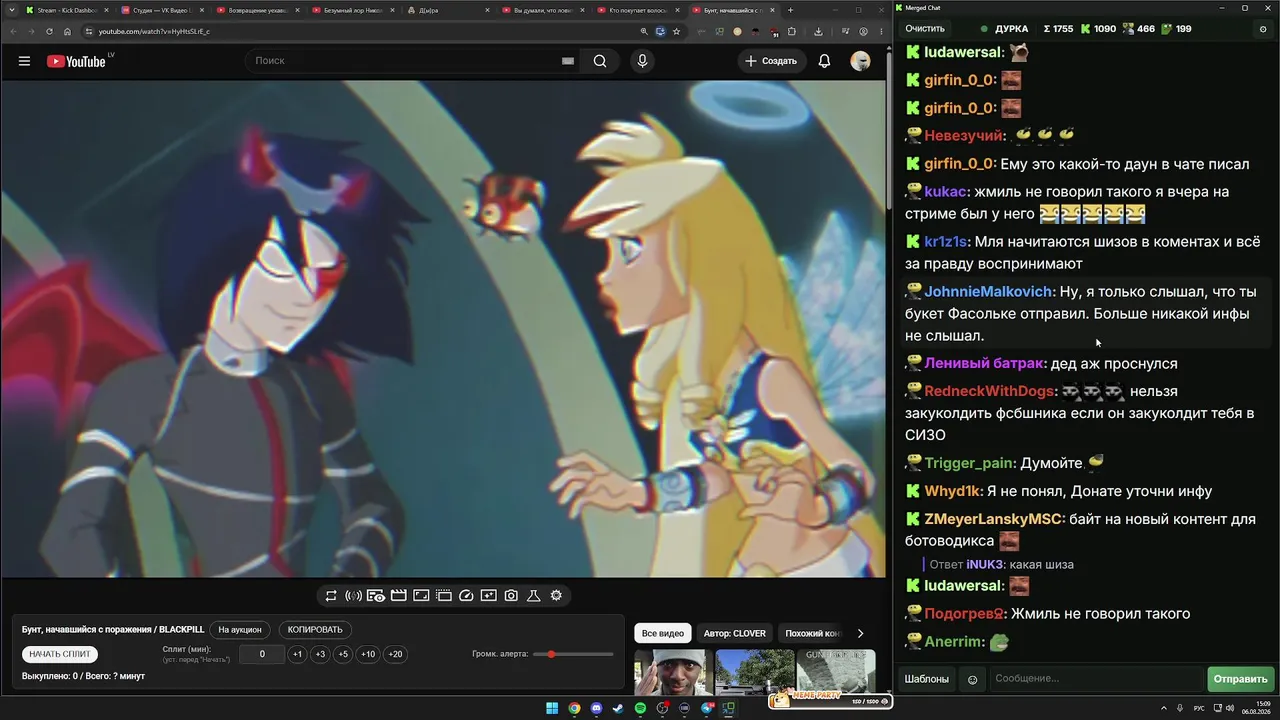Click the flask icon in video toolbar
The image size is (1280, 720).
click(533, 596)
